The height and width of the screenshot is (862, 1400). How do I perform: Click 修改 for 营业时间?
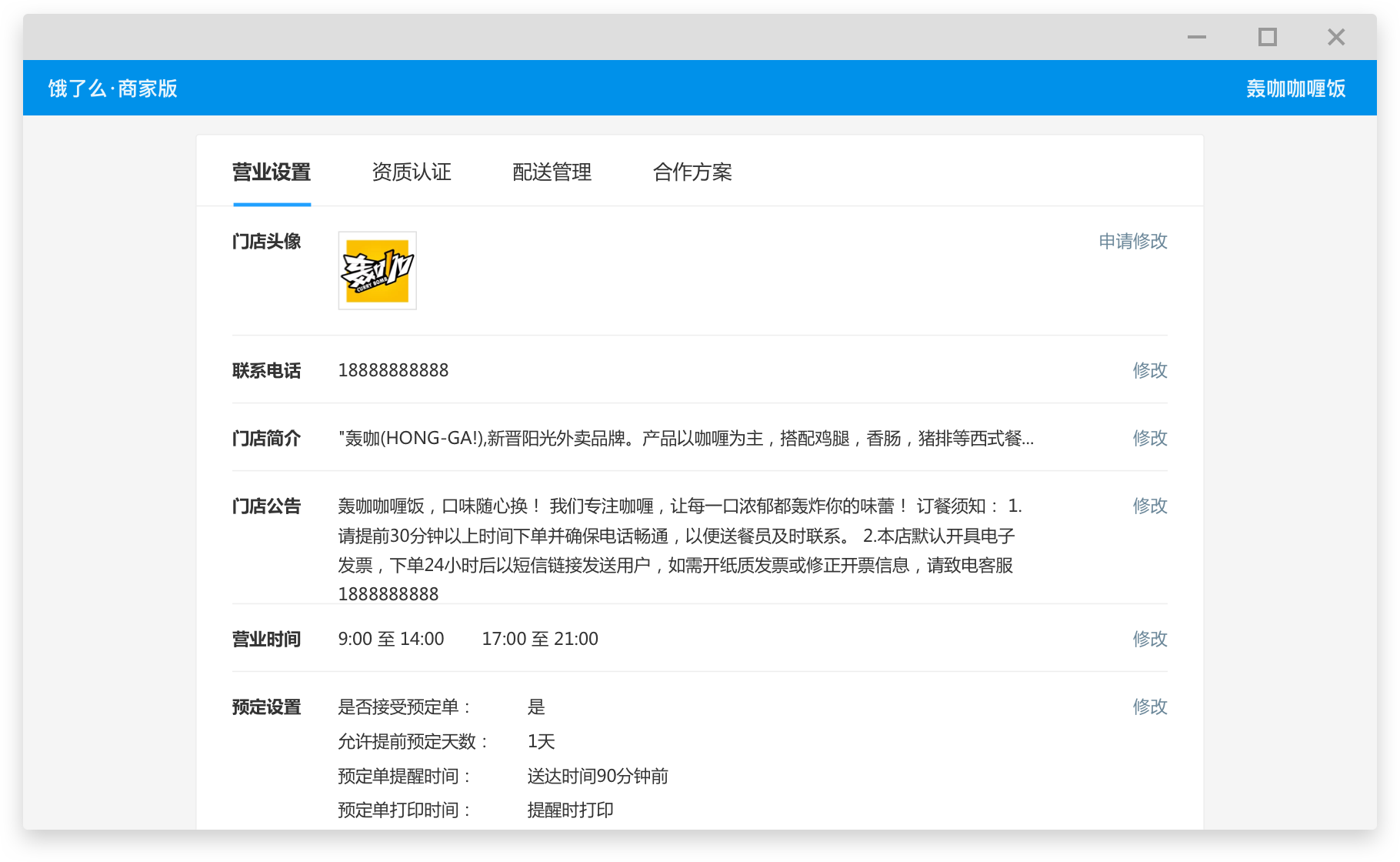1149,638
